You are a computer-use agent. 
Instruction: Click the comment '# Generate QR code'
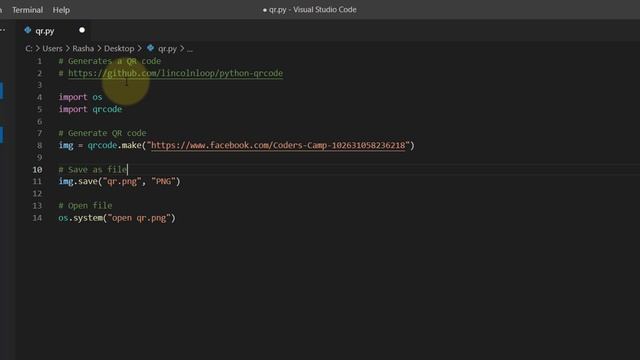click(102, 133)
